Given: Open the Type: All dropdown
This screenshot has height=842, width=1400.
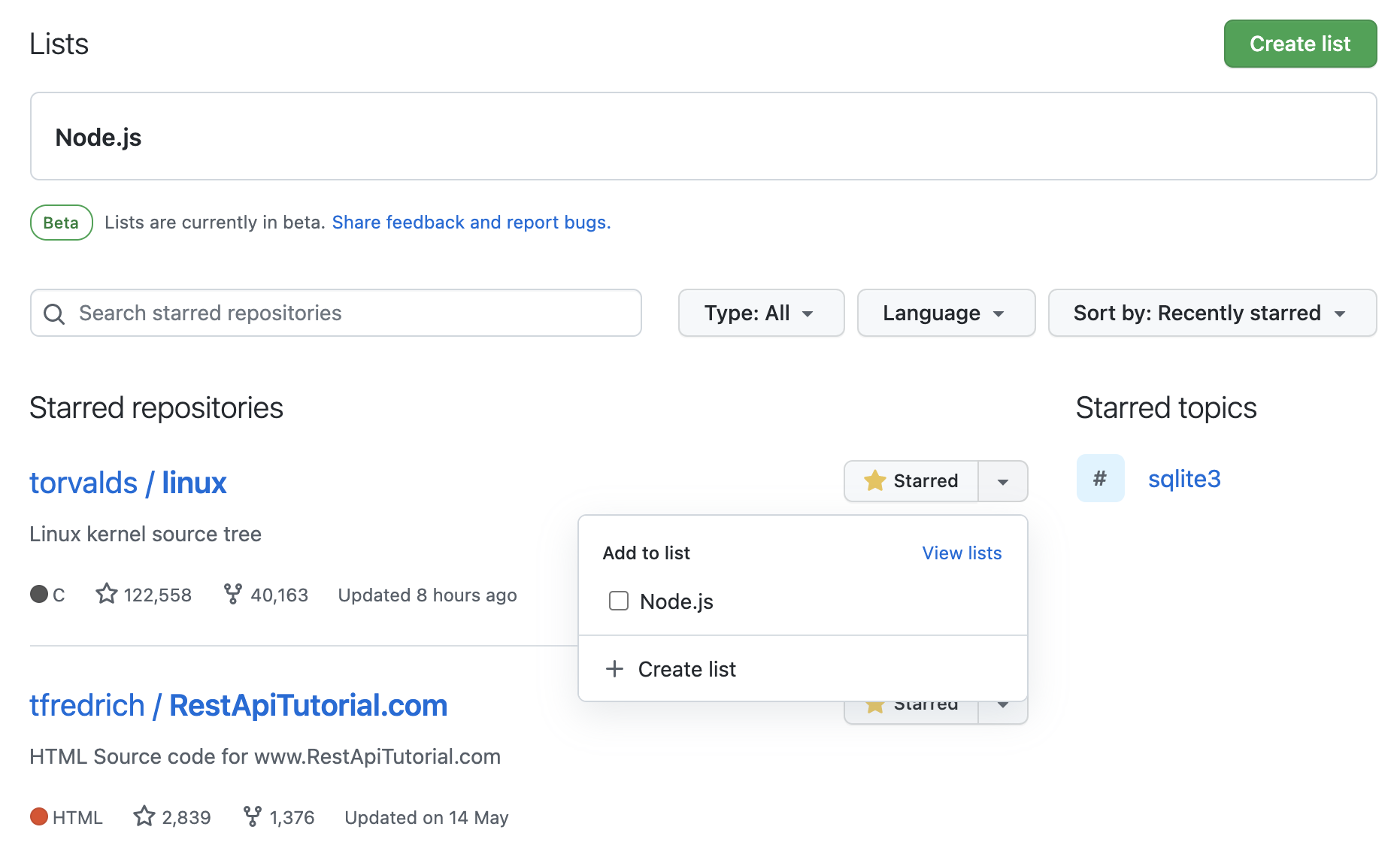Looking at the screenshot, I should pyautogui.click(x=761, y=313).
